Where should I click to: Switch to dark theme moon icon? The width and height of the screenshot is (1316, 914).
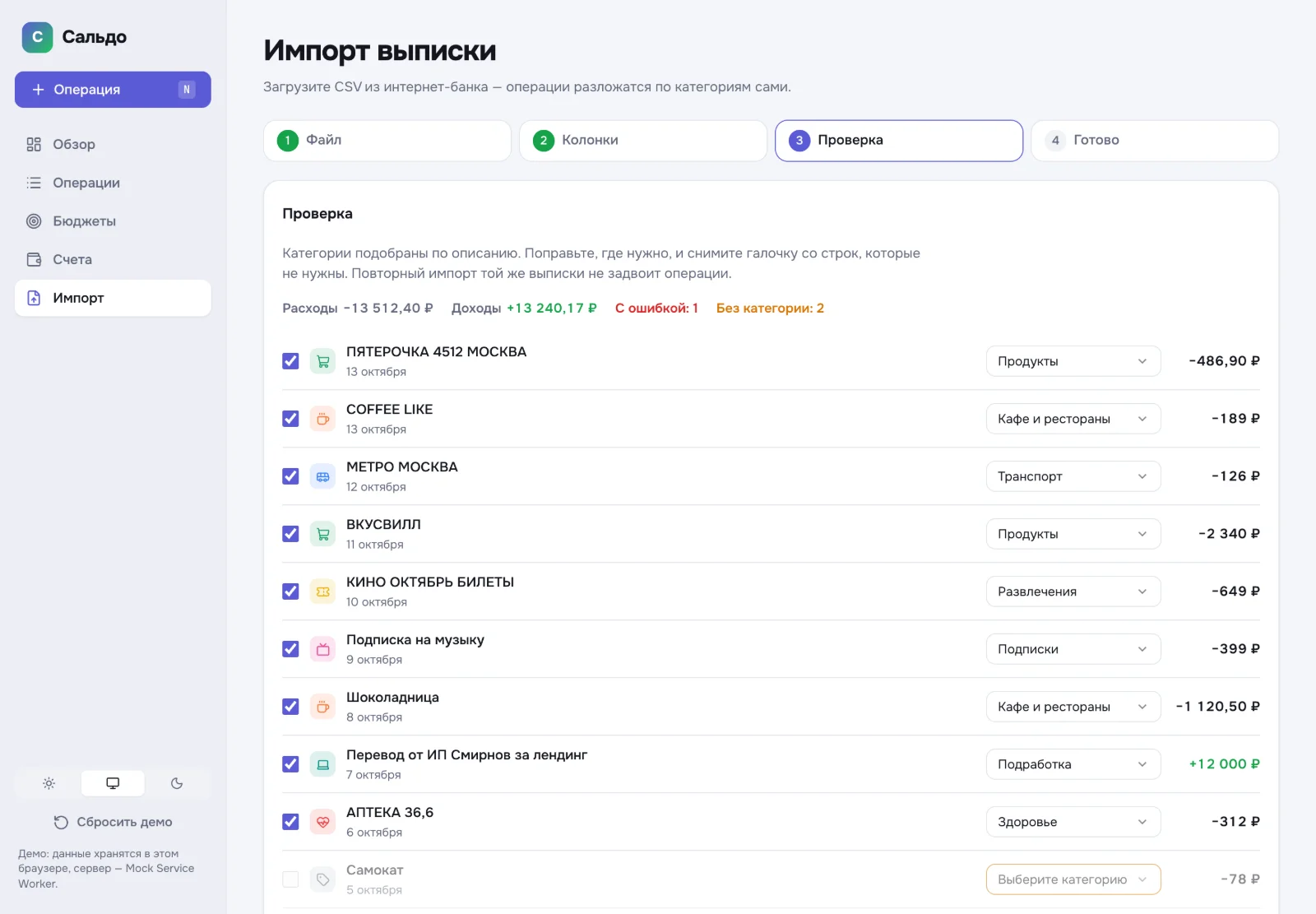(177, 783)
